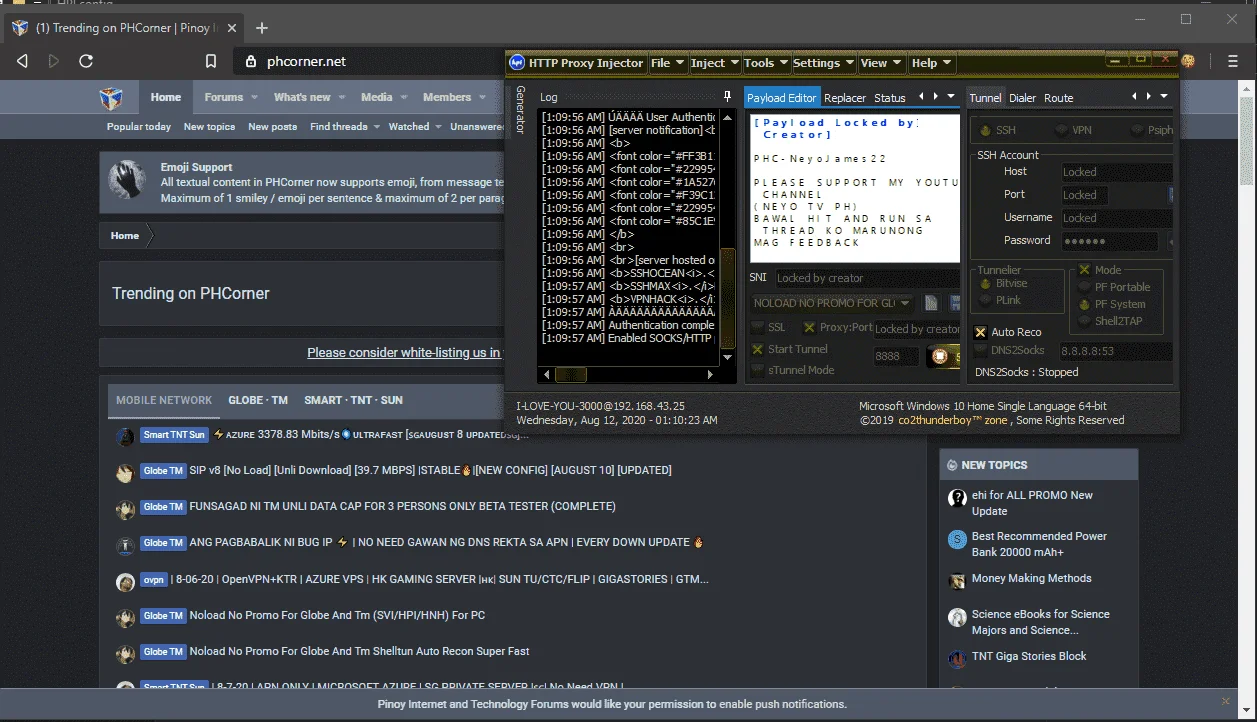Open the Help menu
This screenshot has height=722, width=1257.
tap(932, 63)
